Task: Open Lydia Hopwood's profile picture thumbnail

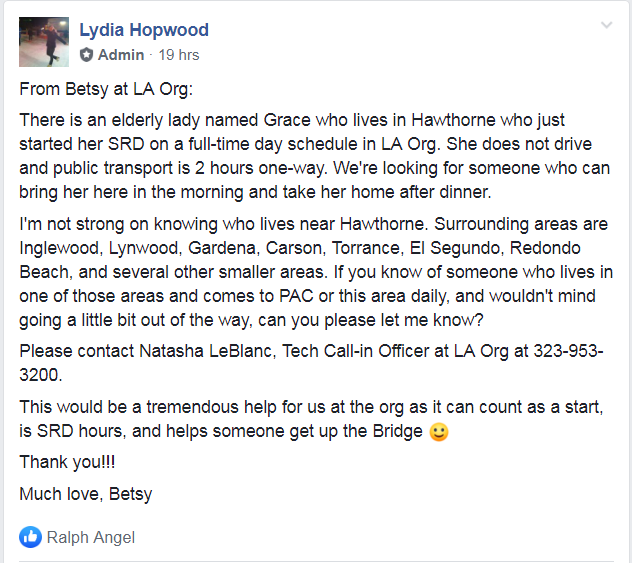Action: coord(44,42)
